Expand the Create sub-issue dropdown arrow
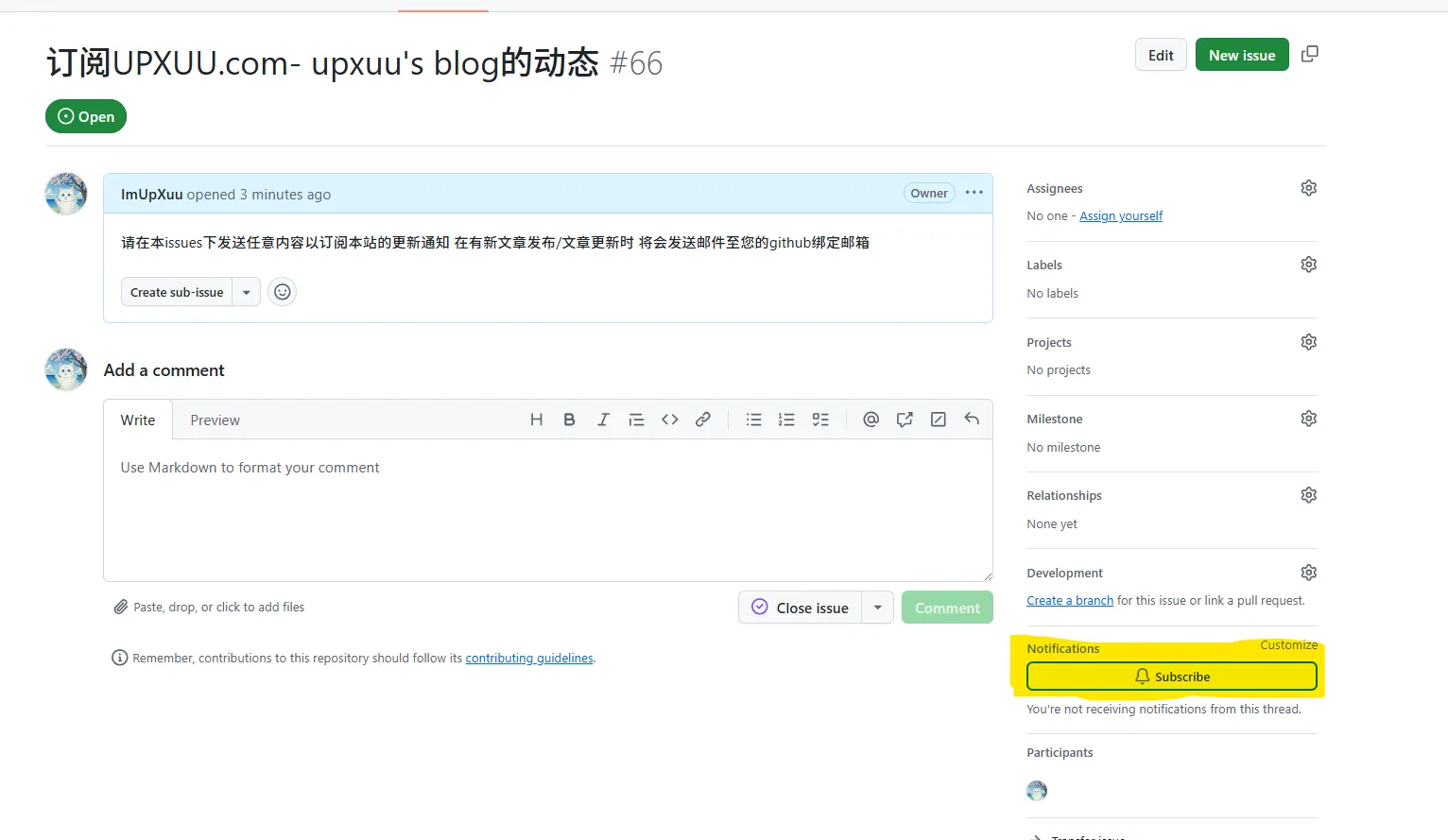This screenshot has height=840, width=1448. [x=247, y=292]
